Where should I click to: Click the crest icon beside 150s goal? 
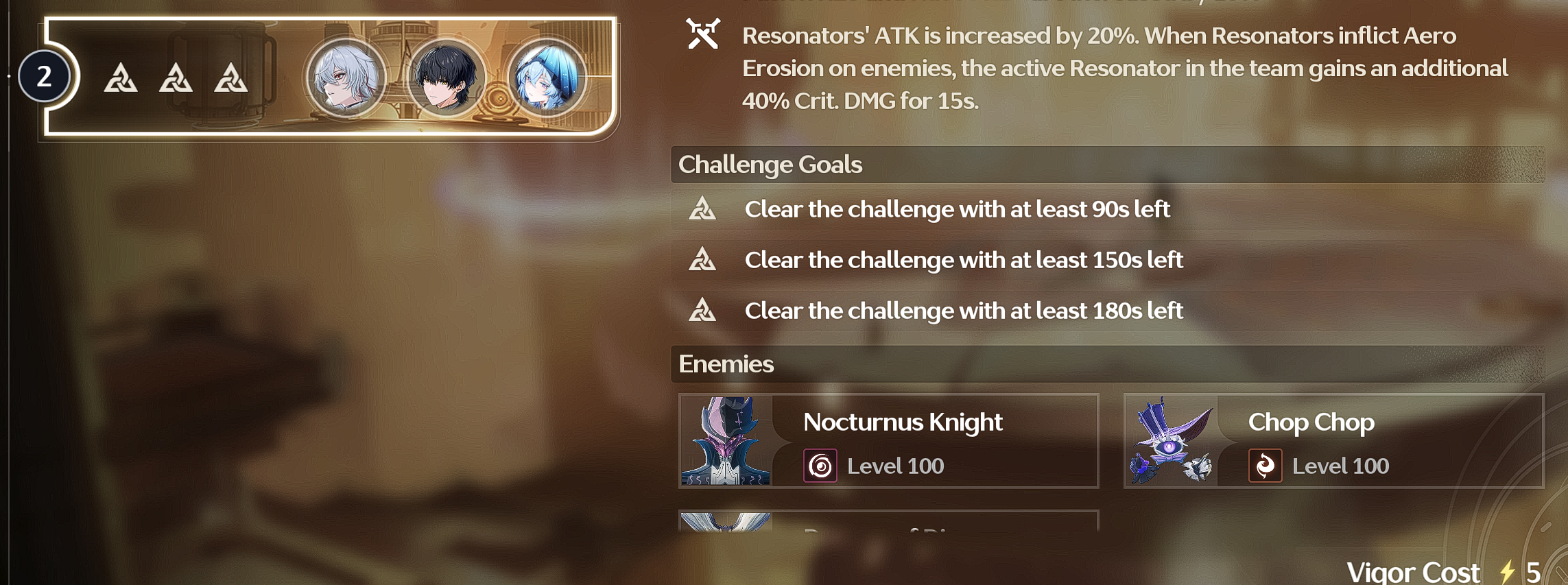702,259
